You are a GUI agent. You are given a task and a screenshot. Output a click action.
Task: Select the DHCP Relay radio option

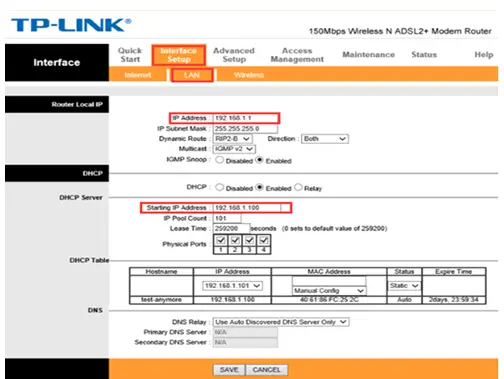coord(298,187)
